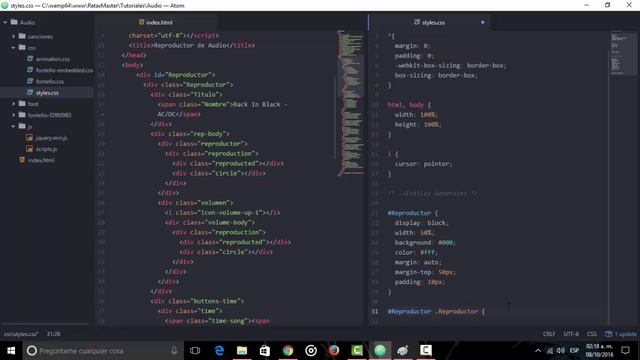Click the unsaved-changes dot on styles.css tab
The image size is (640, 360).
[x=482, y=22]
